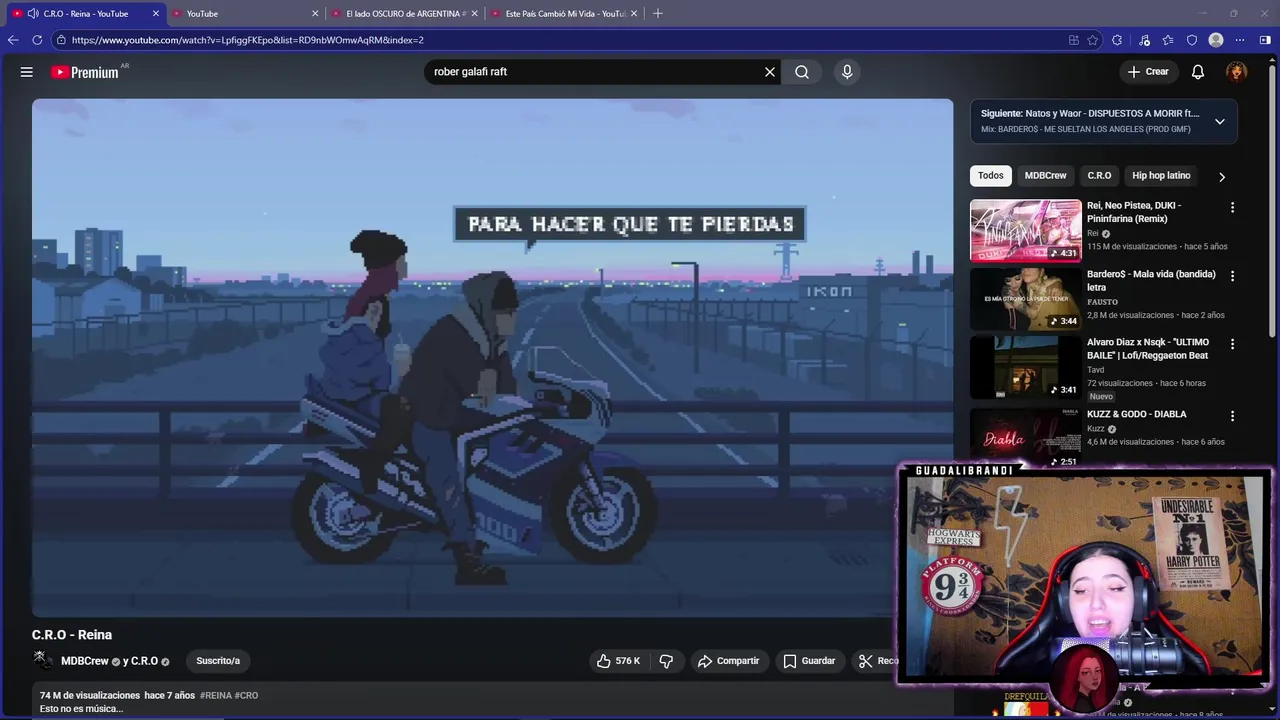Open favorites list icon
Viewport: 1280px width, 720px height.
pos(1168,40)
